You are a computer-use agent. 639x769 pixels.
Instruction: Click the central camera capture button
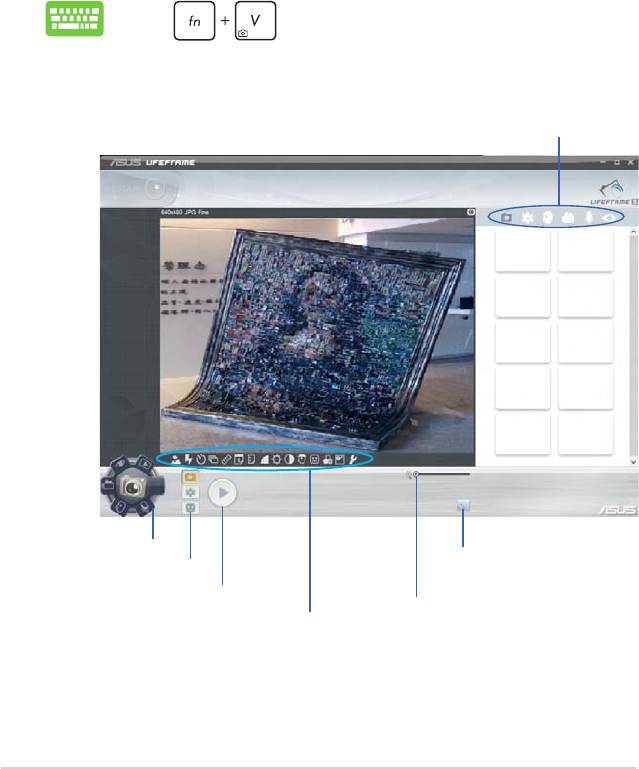coord(133,487)
